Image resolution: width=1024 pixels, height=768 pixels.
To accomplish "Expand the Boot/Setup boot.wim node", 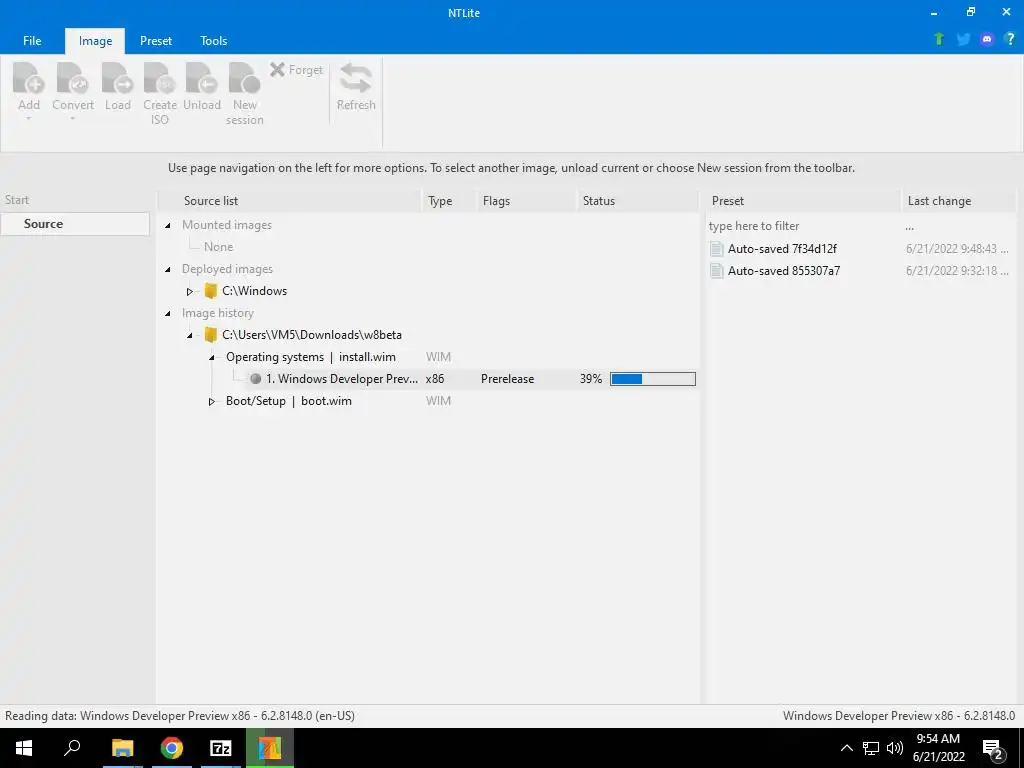I will point(212,402).
